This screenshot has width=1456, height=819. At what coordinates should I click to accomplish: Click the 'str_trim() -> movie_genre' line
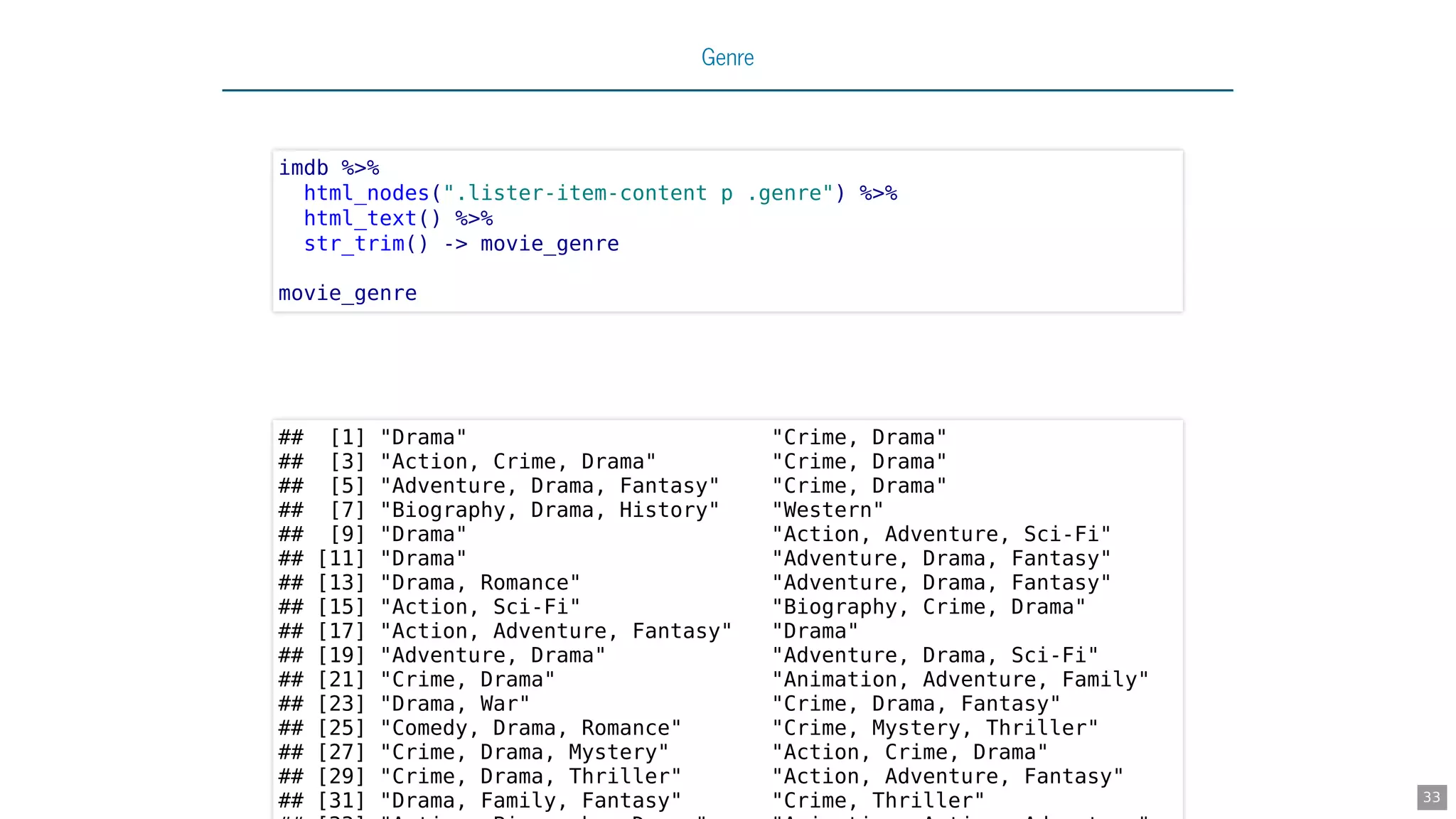click(461, 244)
